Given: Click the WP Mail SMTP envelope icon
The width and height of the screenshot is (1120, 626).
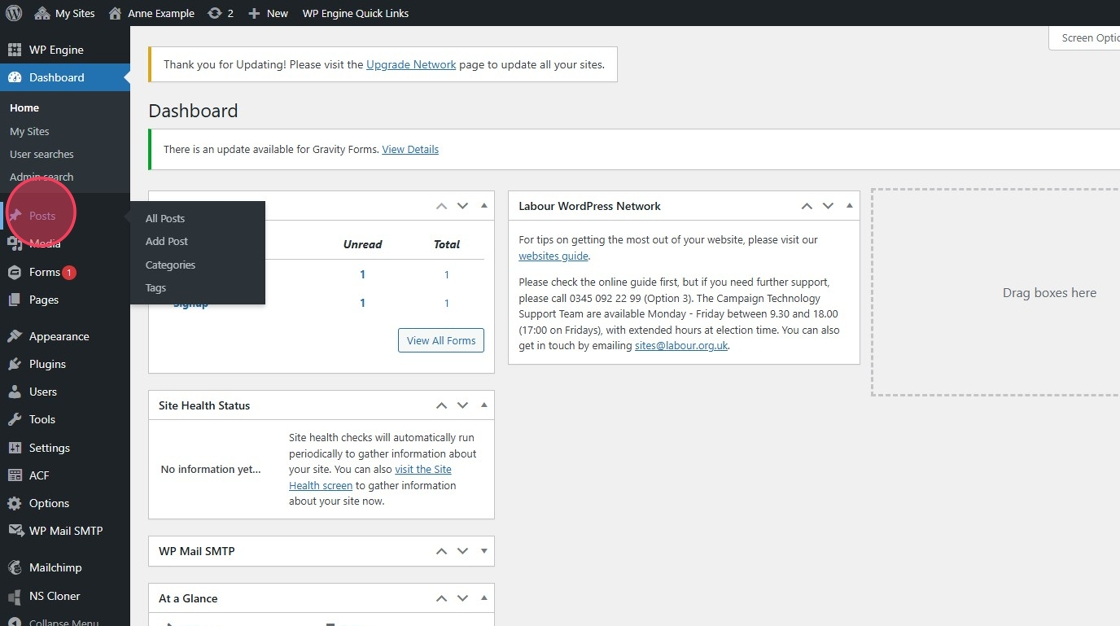Looking at the screenshot, I should click(x=14, y=531).
